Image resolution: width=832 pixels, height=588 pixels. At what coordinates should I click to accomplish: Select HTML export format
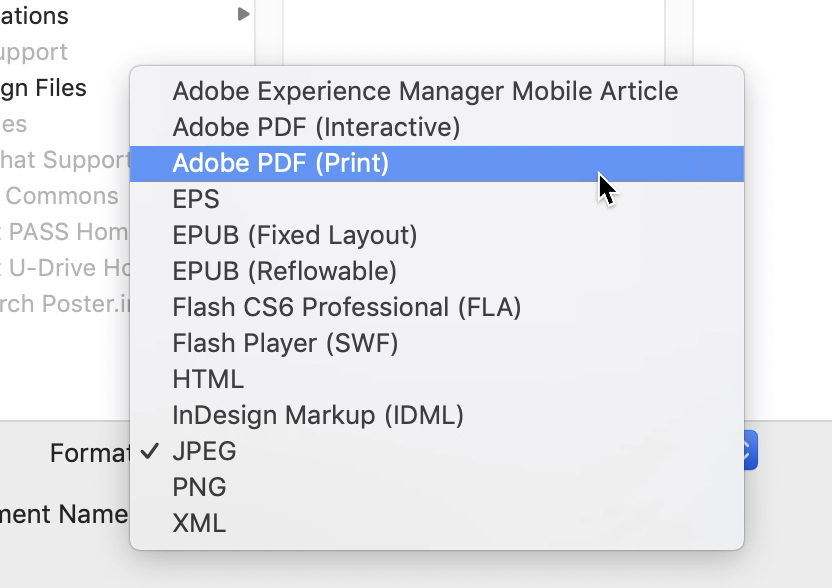(437, 379)
